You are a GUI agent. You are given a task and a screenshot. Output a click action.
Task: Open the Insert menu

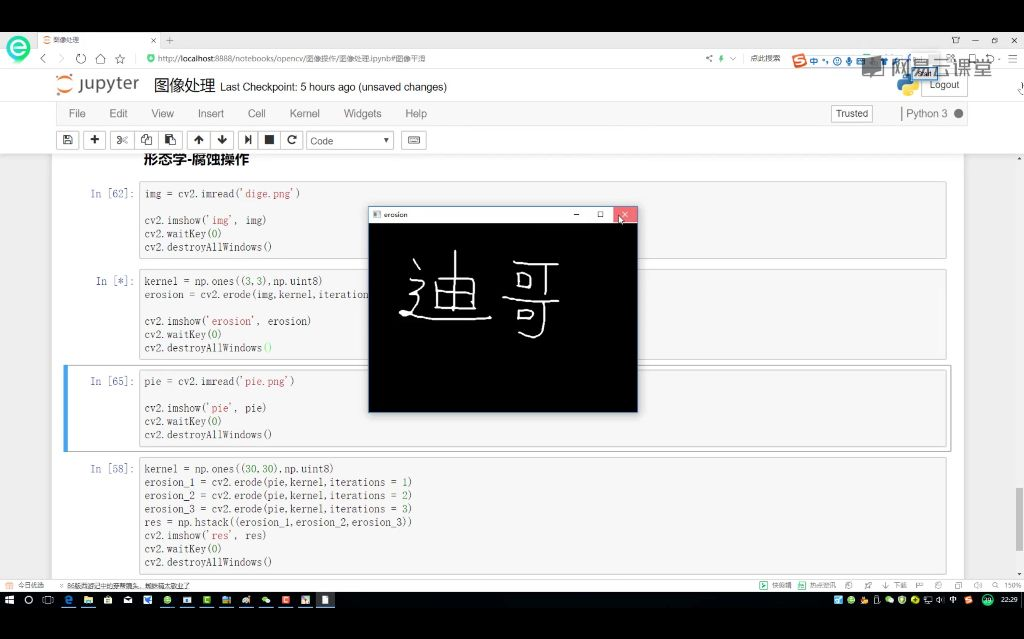pos(211,114)
